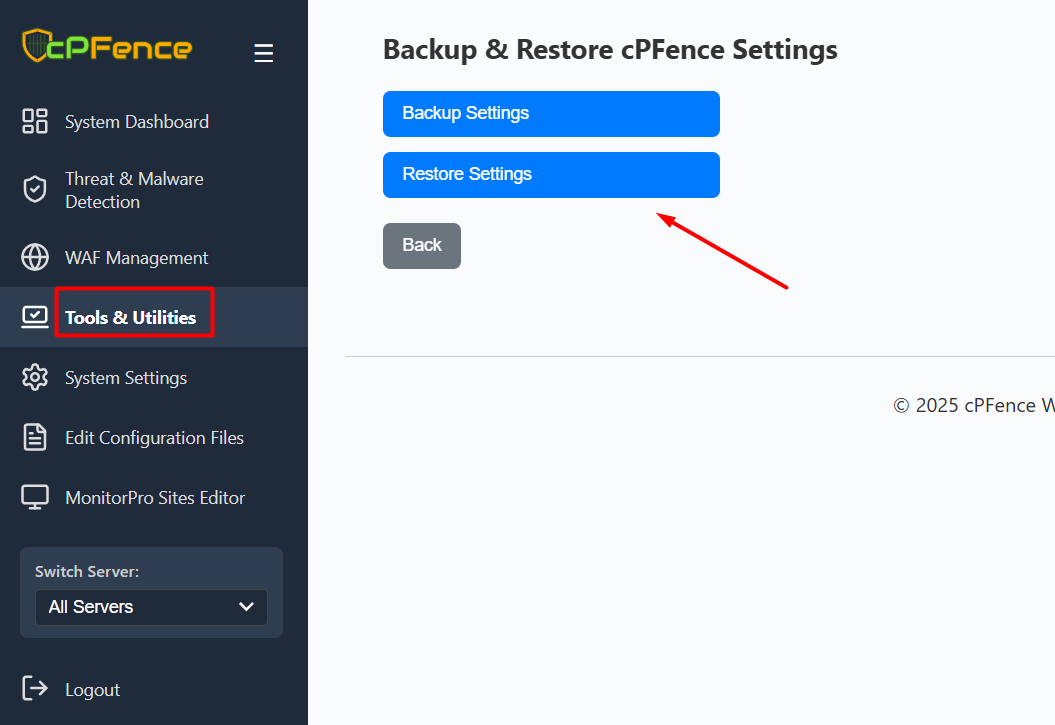
Task: Click the WAF Management globe icon
Action: pyautogui.click(x=35, y=258)
